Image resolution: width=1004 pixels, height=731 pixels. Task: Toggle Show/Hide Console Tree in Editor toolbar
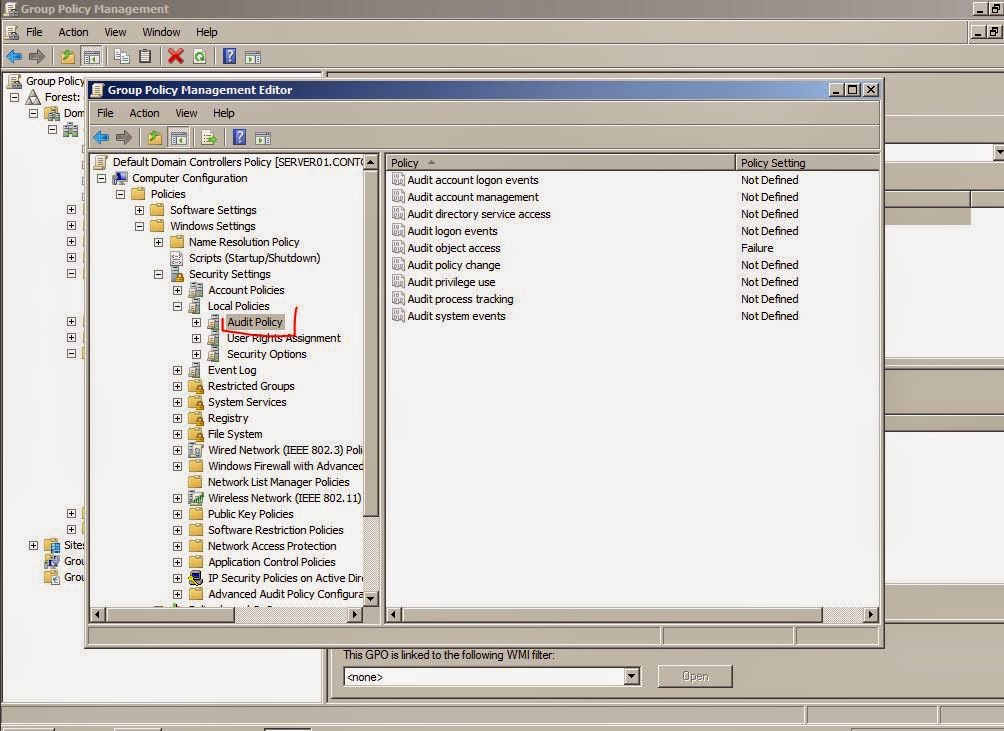coord(178,137)
